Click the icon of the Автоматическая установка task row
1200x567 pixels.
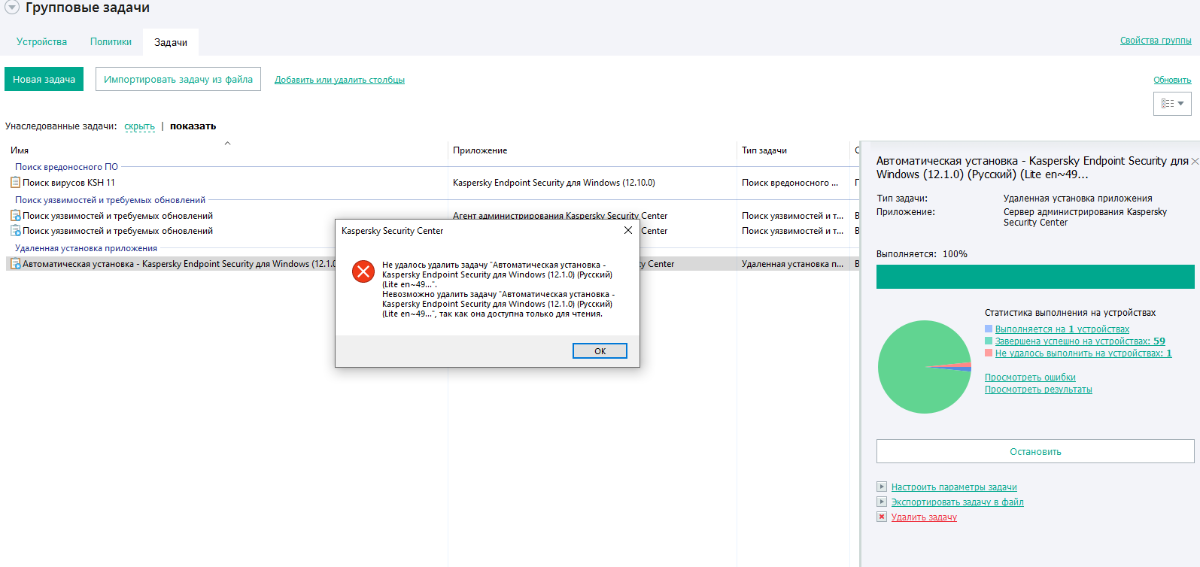(15, 264)
